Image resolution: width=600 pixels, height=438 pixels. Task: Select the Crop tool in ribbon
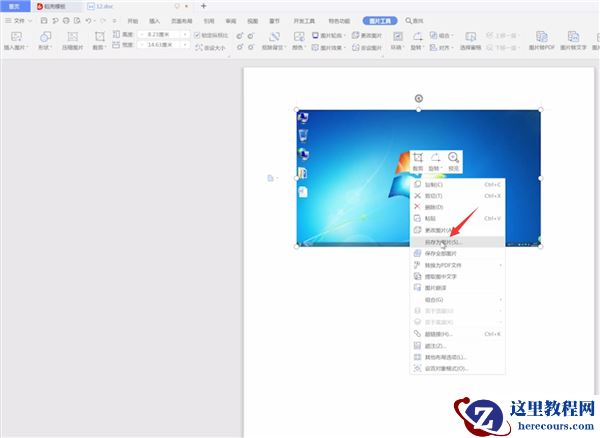[99, 41]
